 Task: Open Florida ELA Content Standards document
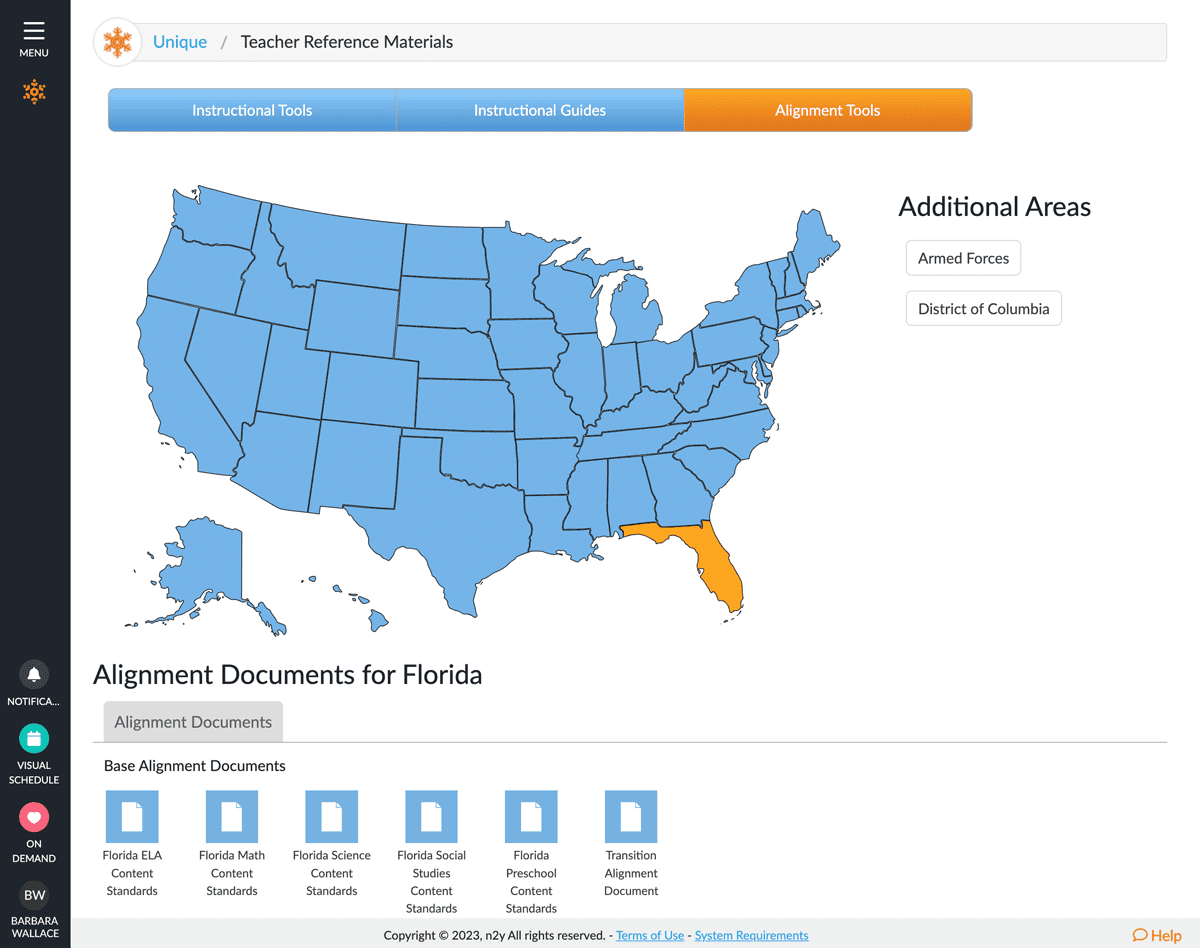coord(132,817)
